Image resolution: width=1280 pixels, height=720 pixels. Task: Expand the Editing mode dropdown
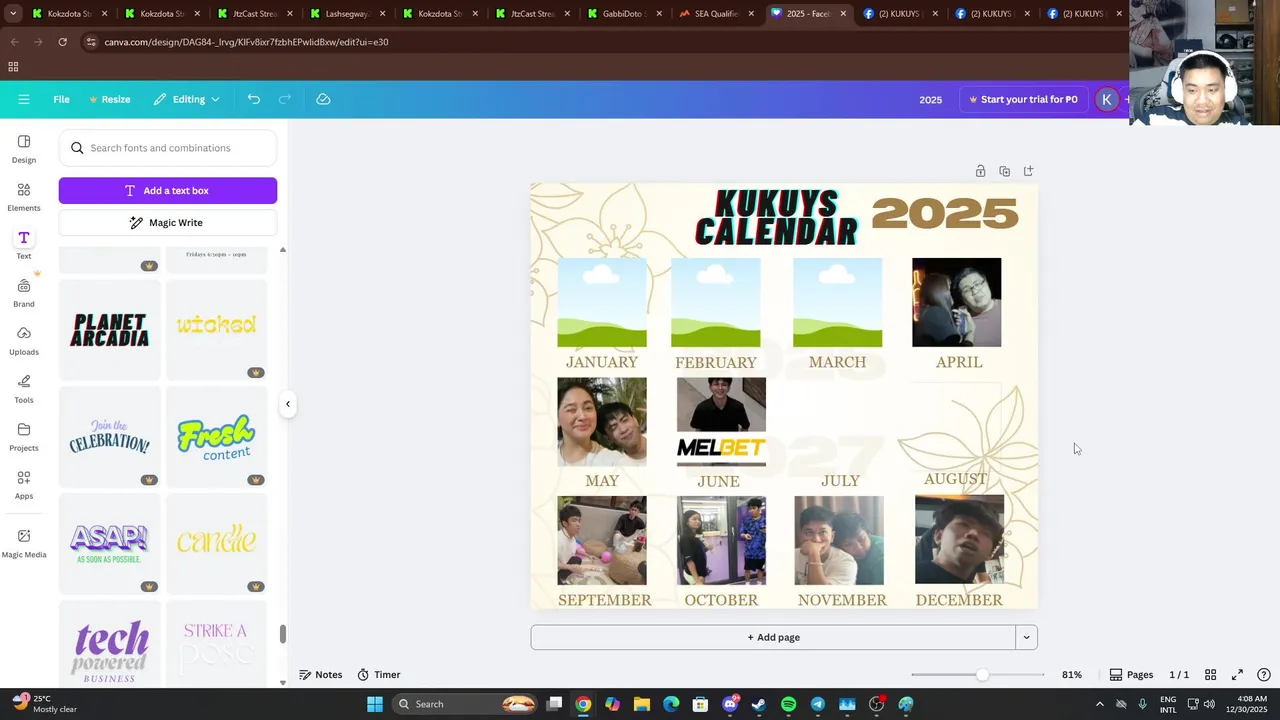[187, 99]
